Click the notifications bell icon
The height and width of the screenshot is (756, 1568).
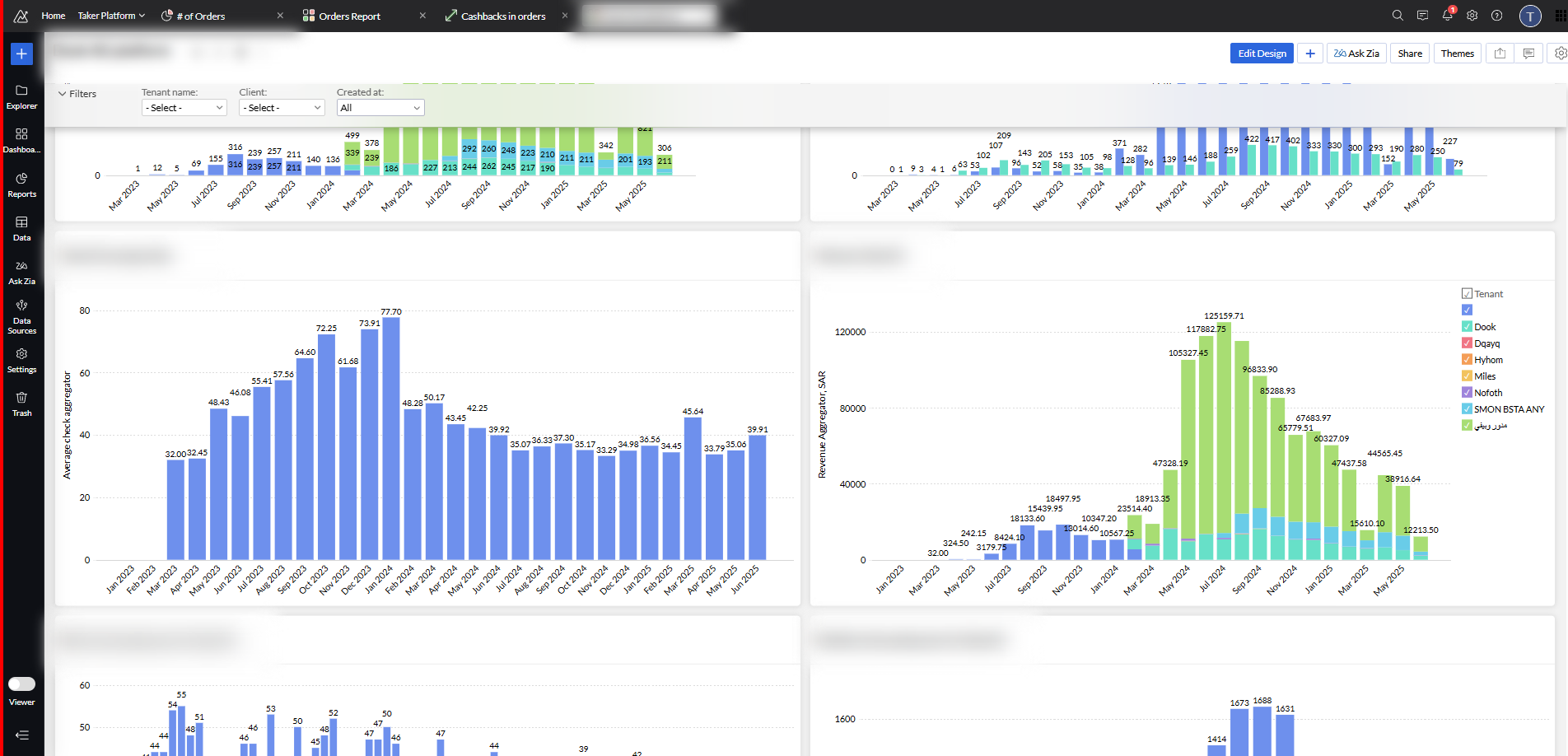[x=1447, y=16]
